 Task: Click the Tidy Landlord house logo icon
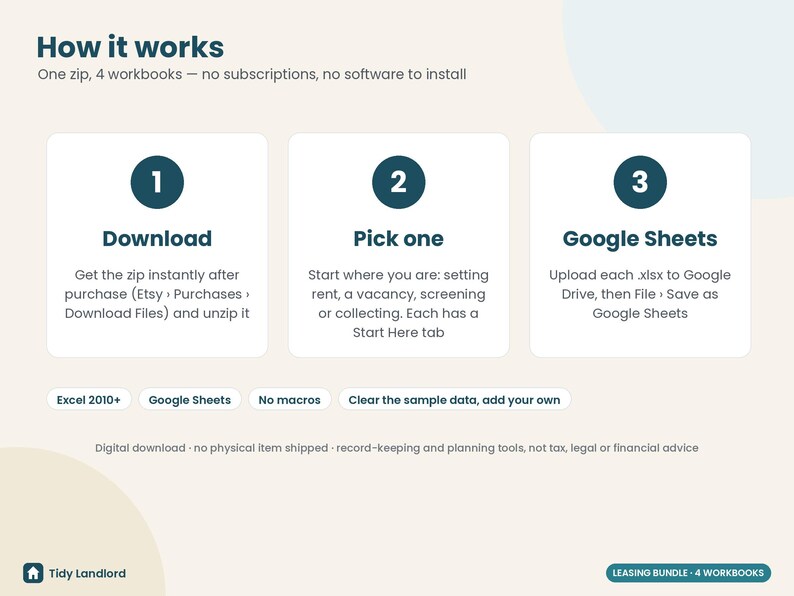33,573
